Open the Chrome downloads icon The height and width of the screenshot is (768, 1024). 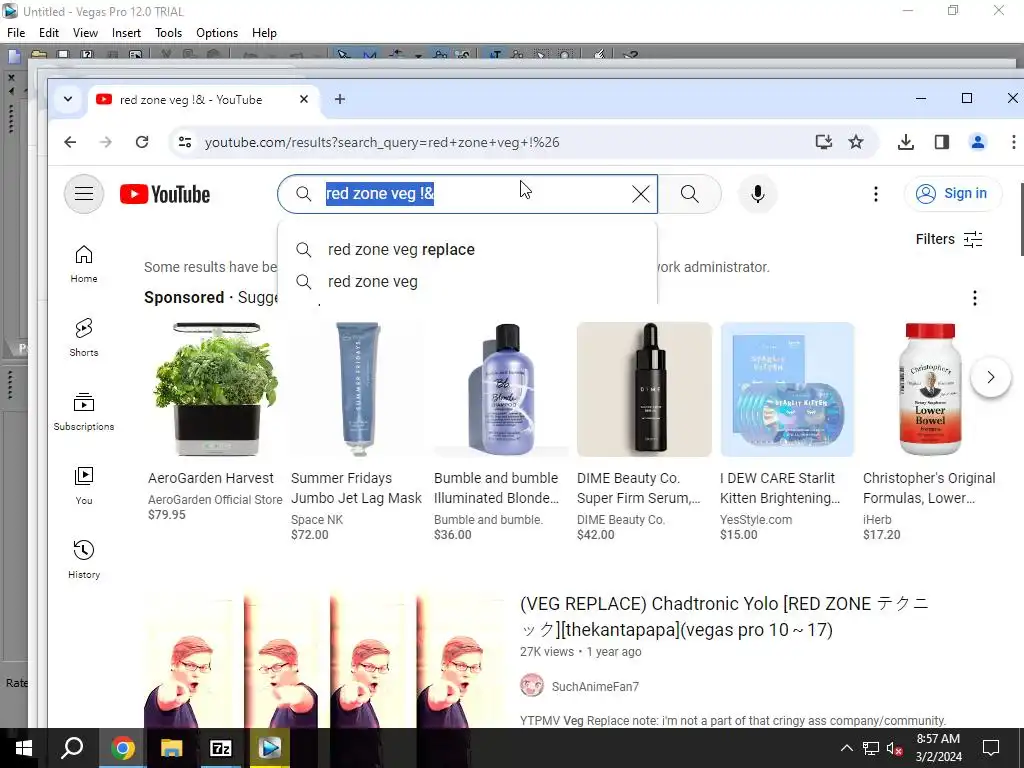906,142
